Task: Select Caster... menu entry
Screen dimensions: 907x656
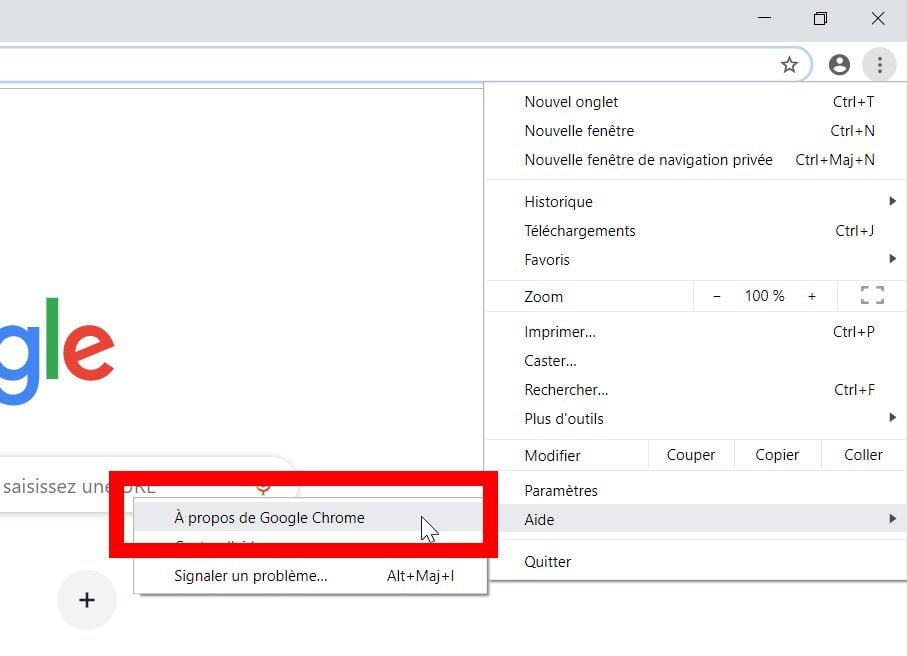Action: (x=695, y=361)
